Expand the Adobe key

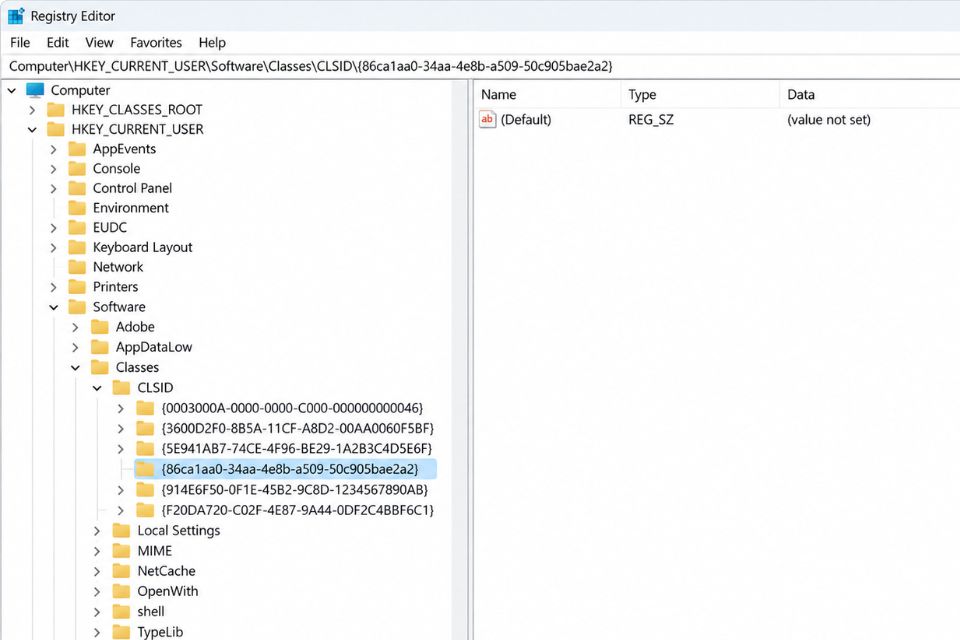pyautogui.click(x=75, y=328)
